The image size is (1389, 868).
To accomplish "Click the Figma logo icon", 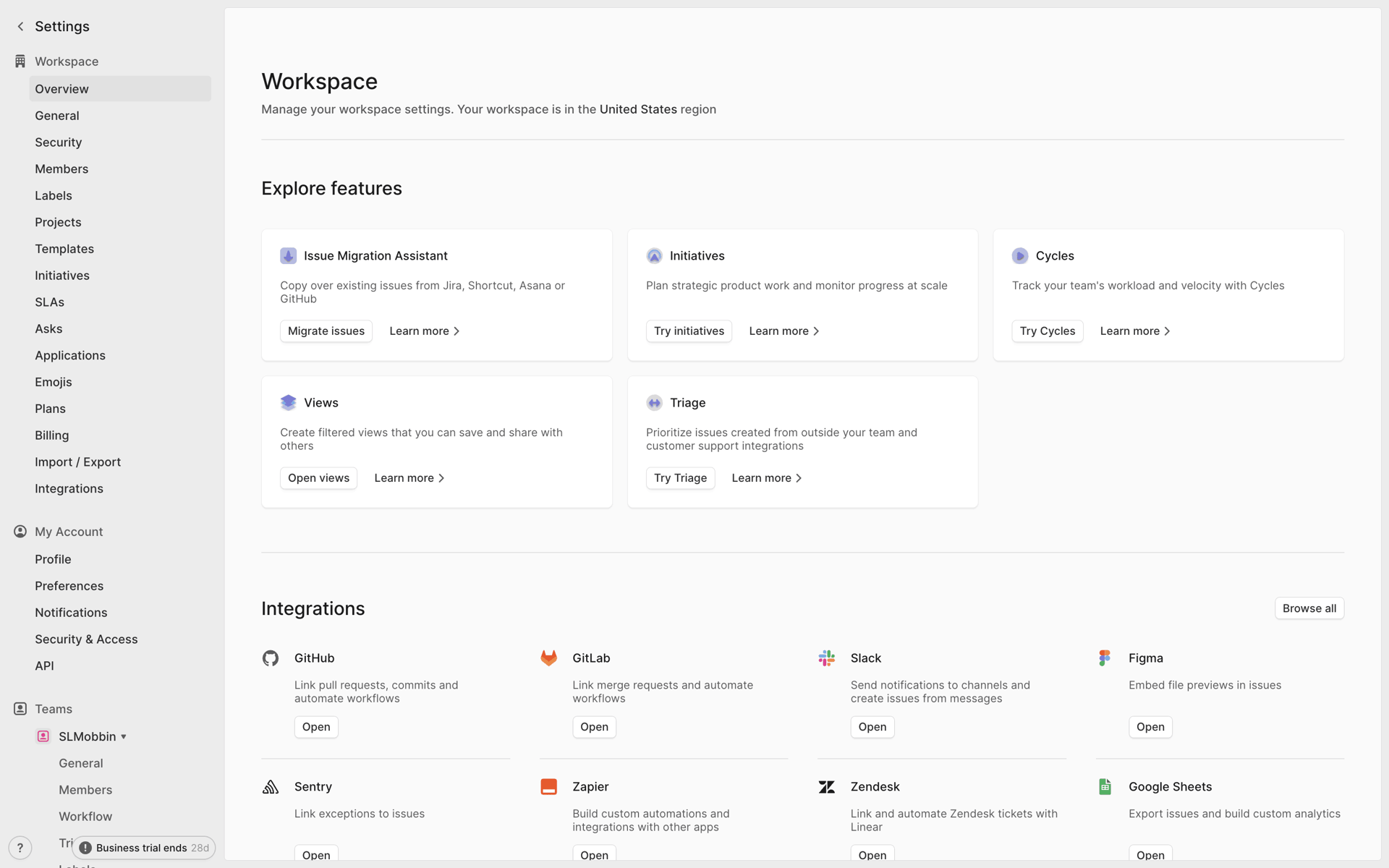I will pyautogui.click(x=1105, y=658).
